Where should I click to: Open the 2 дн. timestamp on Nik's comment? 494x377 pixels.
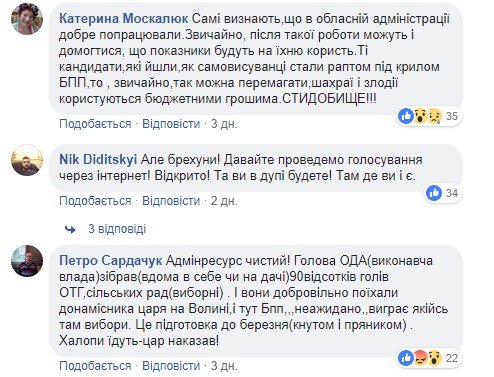[224, 201]
